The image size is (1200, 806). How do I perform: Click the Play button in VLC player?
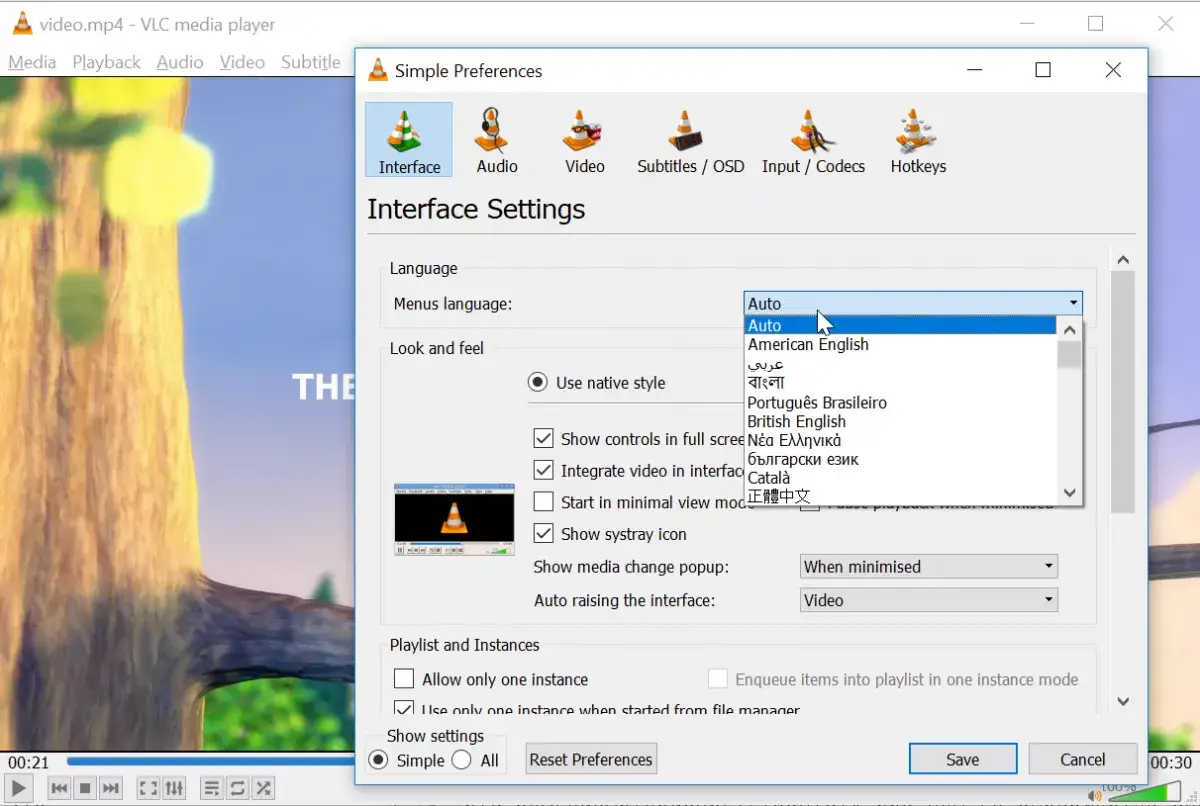pyautogui.click(x=19, y=788)
